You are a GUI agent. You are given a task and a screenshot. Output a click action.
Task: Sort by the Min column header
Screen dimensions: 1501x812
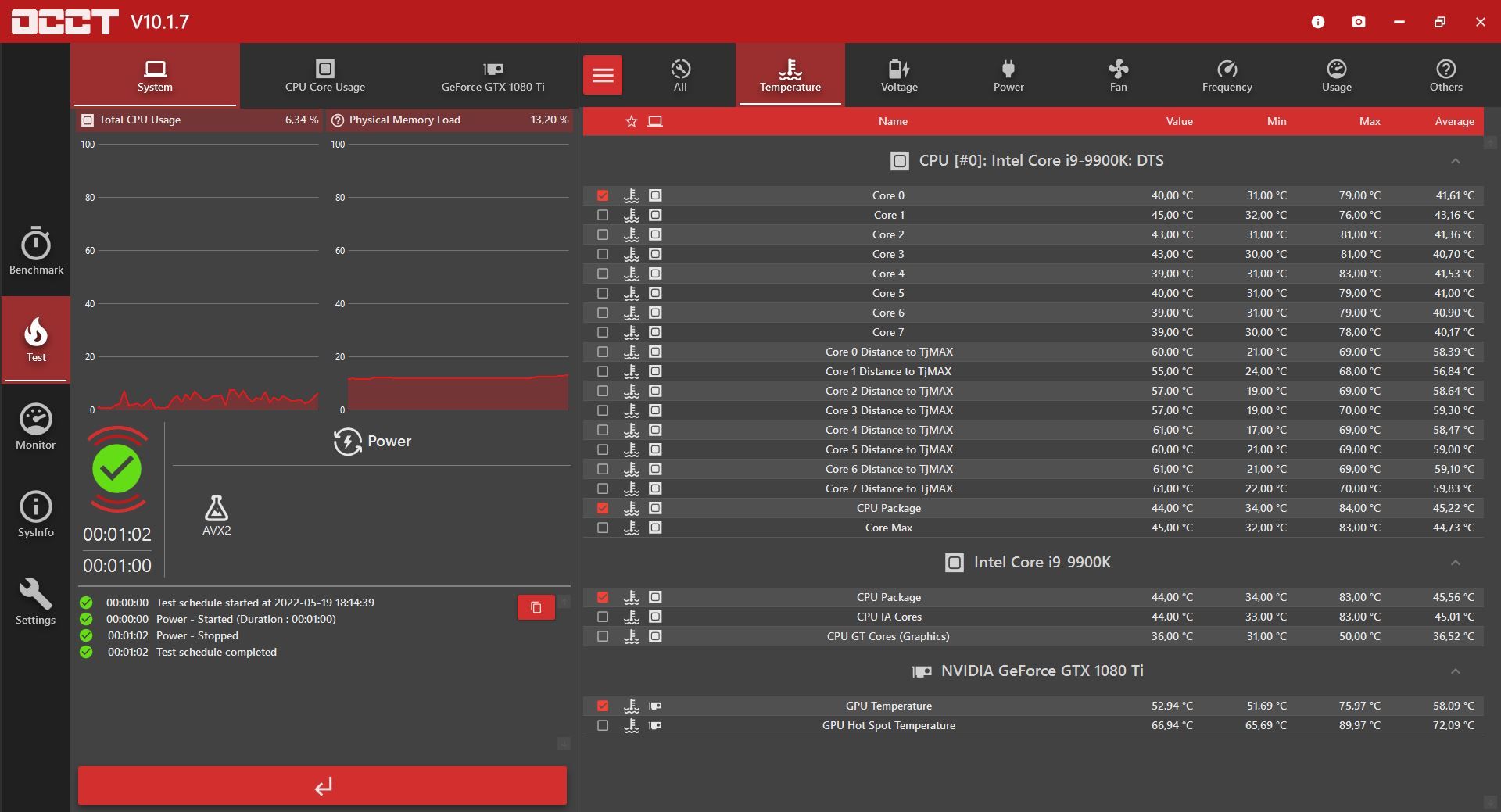pos(1277,121)
